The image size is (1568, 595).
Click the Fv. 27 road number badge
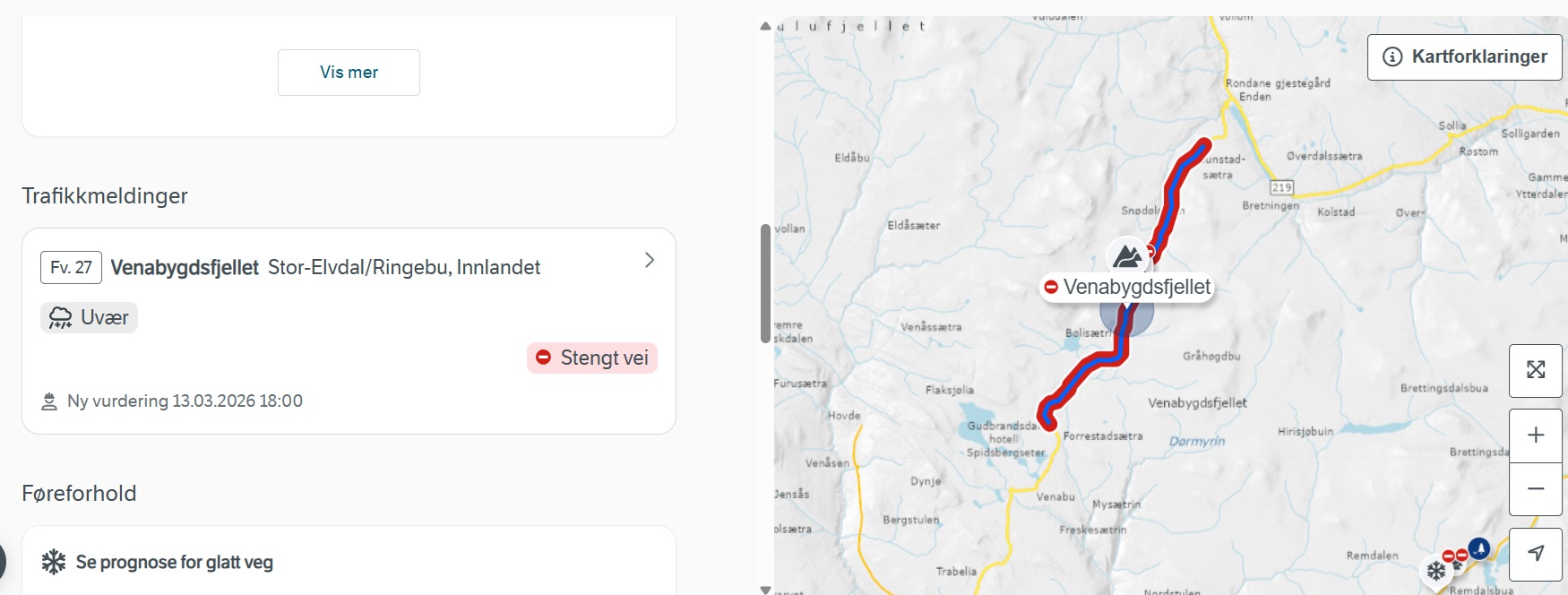[71, 268]
